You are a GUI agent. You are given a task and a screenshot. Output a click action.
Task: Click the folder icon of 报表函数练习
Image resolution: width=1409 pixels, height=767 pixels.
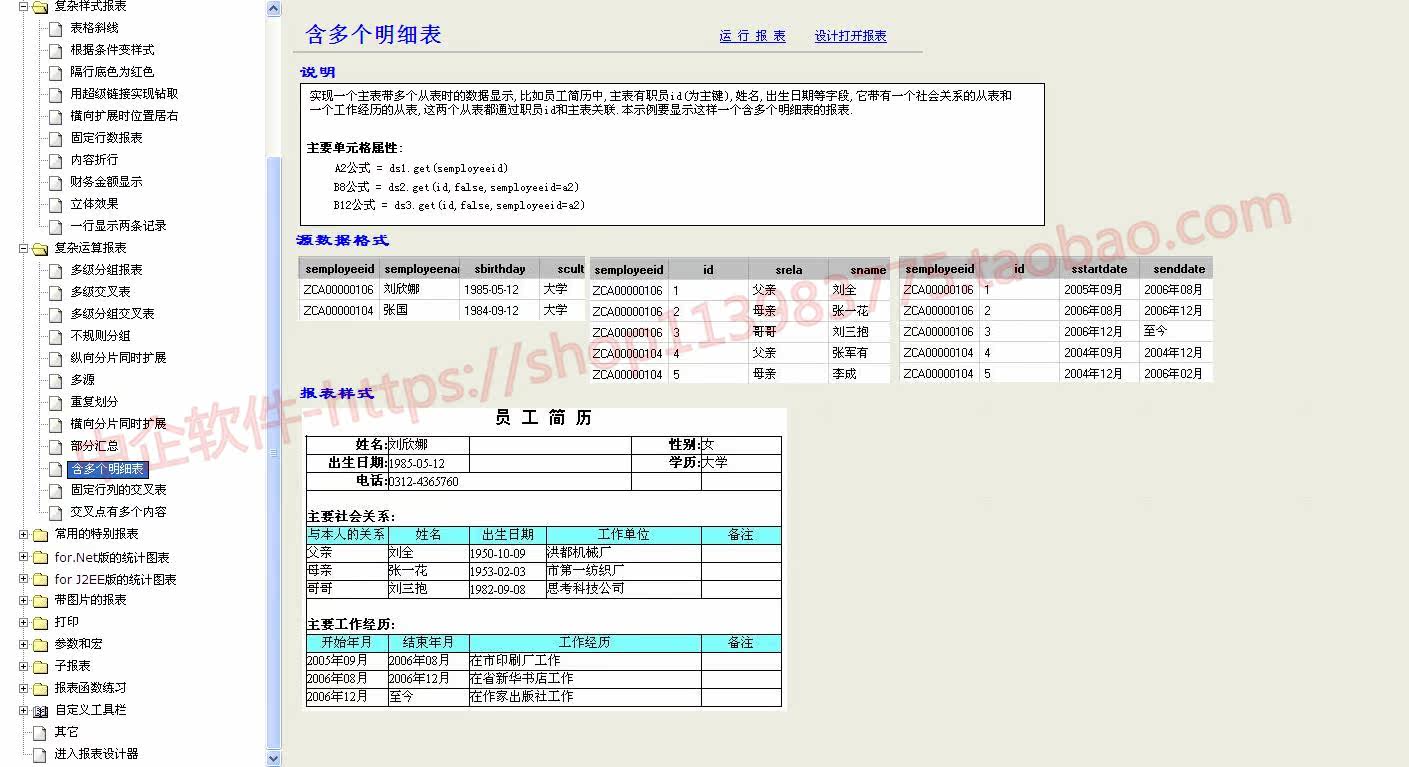(41, 688)
